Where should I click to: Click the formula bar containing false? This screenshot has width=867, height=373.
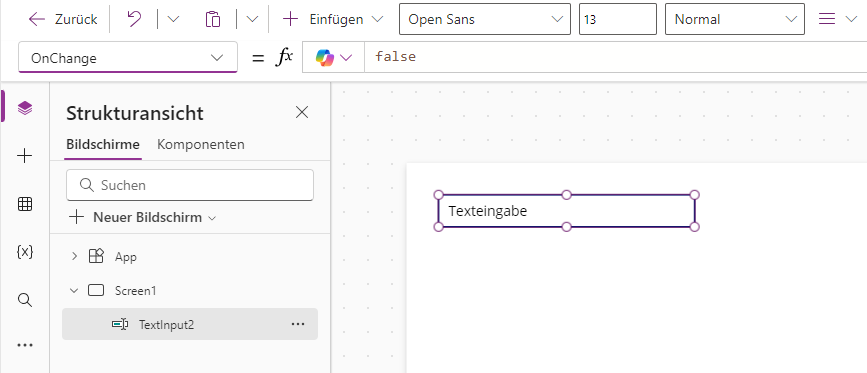coord(615,57)
